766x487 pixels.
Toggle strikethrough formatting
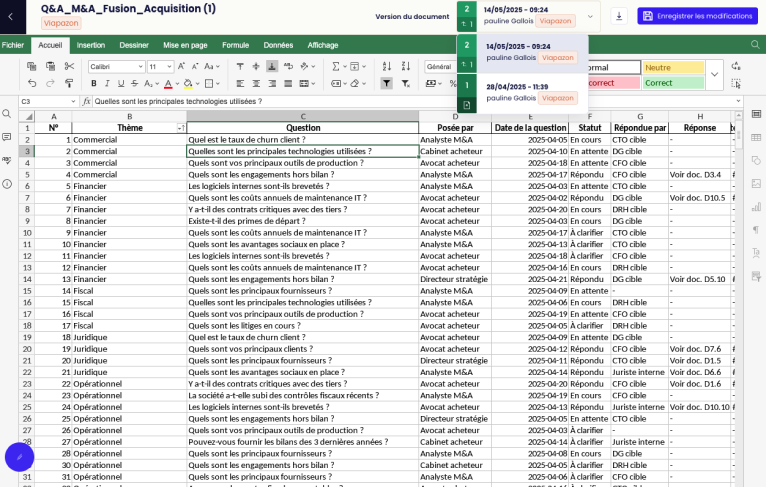coord(135,84)
